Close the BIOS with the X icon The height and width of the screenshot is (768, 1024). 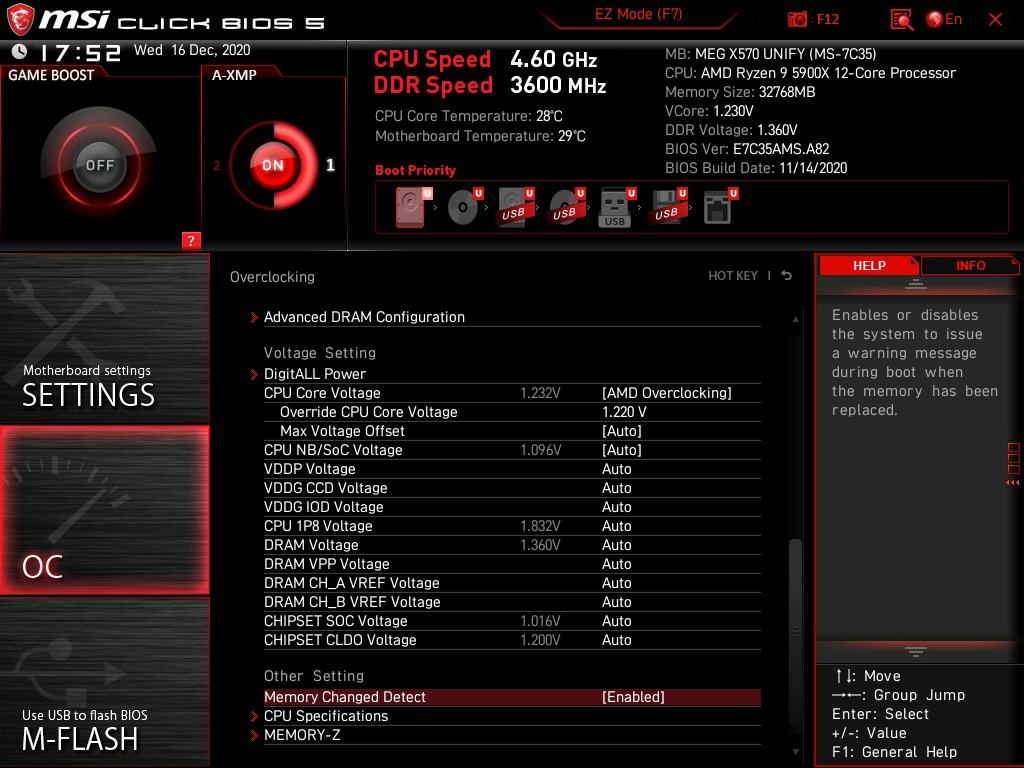point(995,20)
